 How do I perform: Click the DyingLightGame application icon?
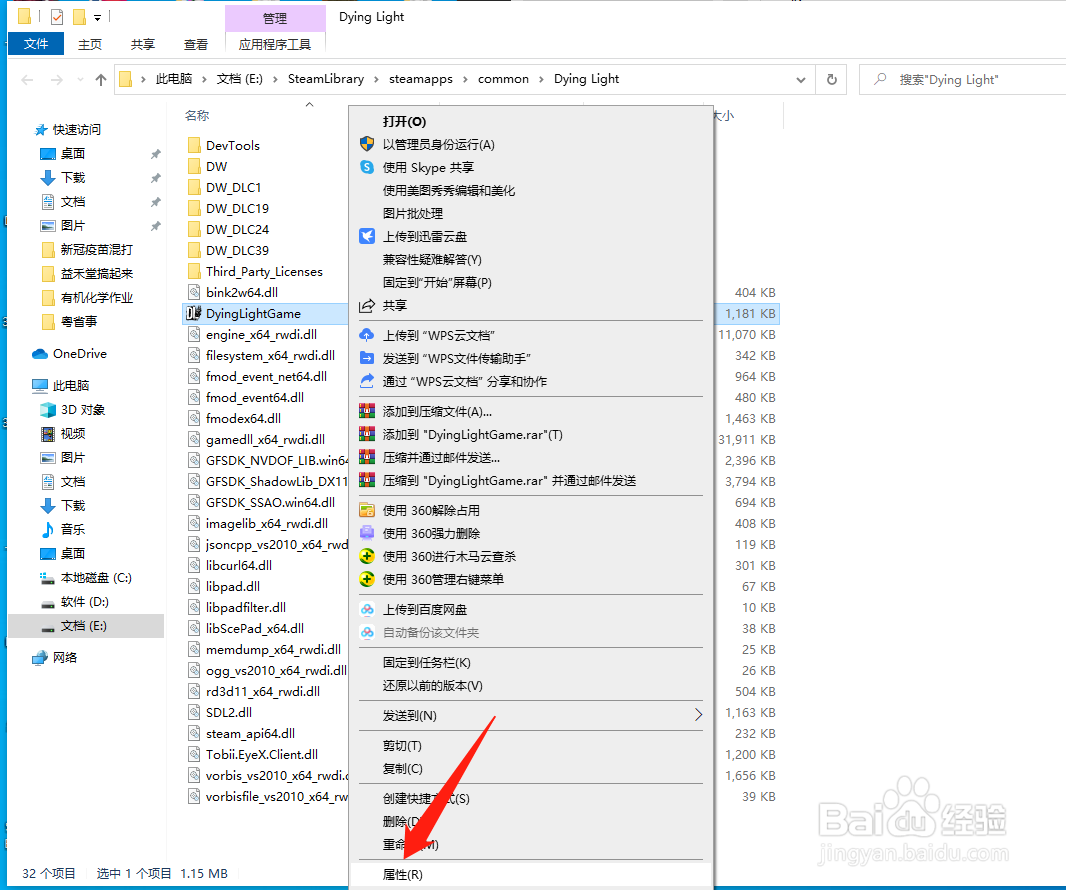pyautogui.click(x=194, y=313)
